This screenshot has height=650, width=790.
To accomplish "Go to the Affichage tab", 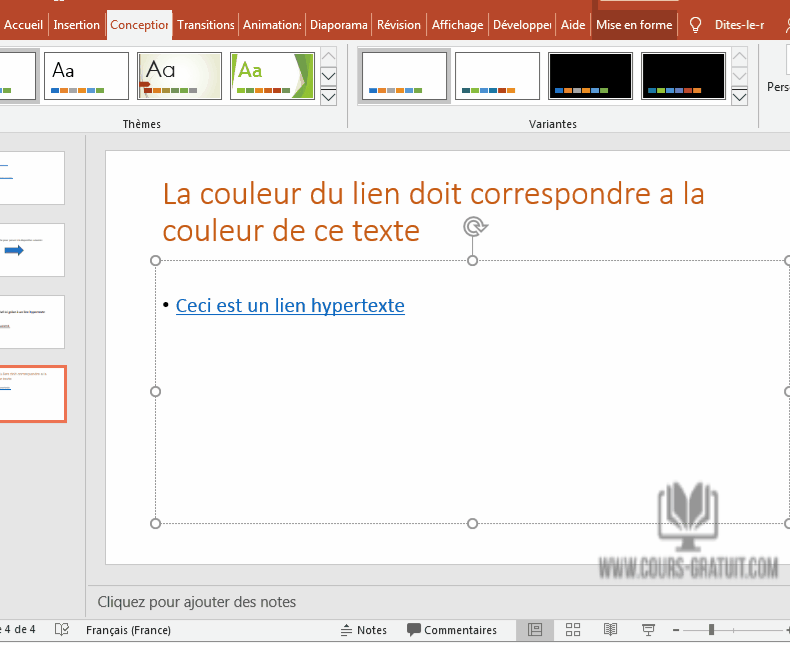I will pyautogui.click(x=457, y=25).
